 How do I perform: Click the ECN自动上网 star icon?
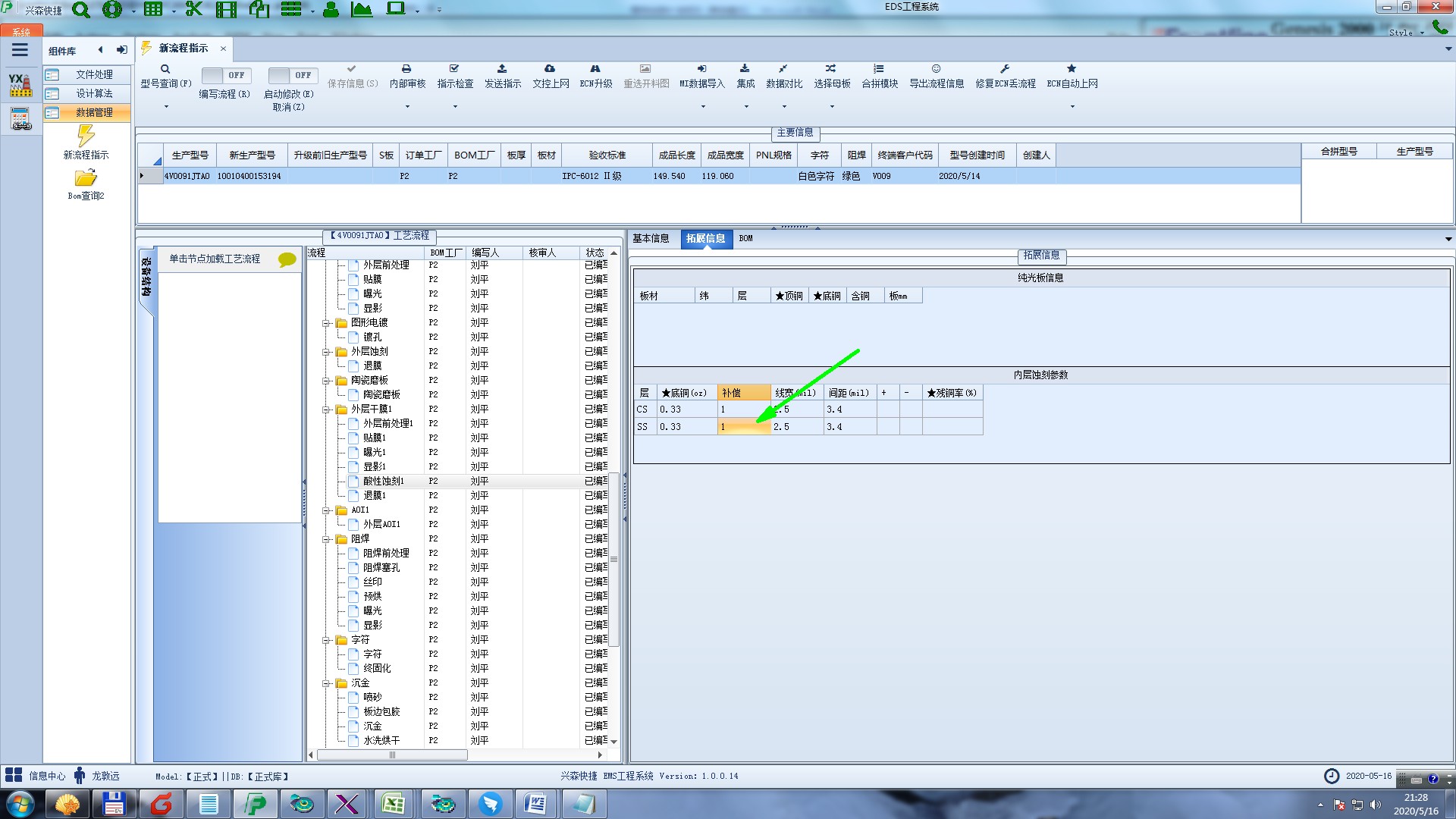tap(1072, 69)
